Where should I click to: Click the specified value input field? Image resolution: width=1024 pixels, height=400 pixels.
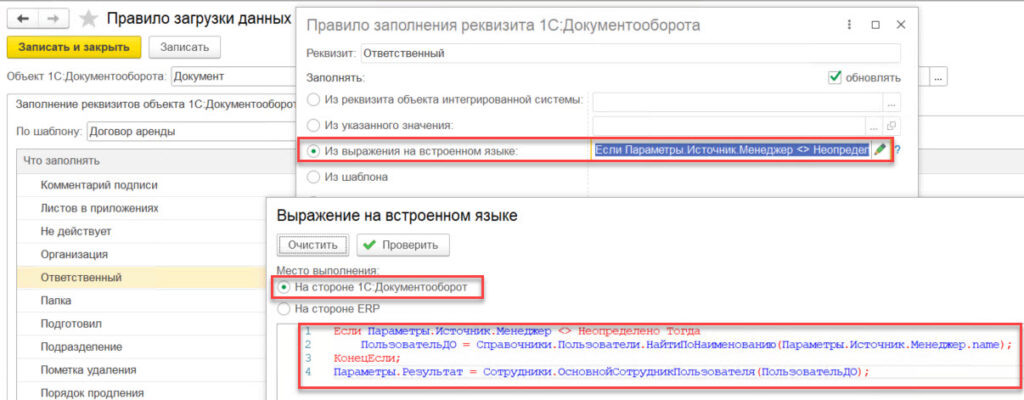click(x=729, y=125)
